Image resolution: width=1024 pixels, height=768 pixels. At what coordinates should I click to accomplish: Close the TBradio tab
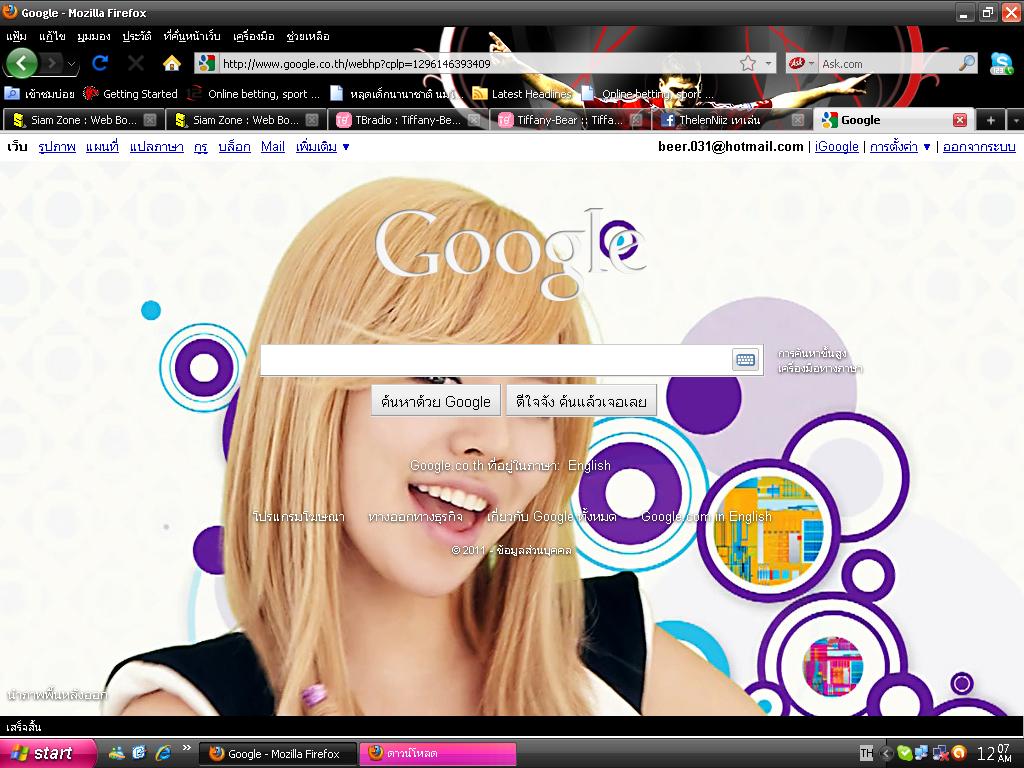tap(474, 120)
